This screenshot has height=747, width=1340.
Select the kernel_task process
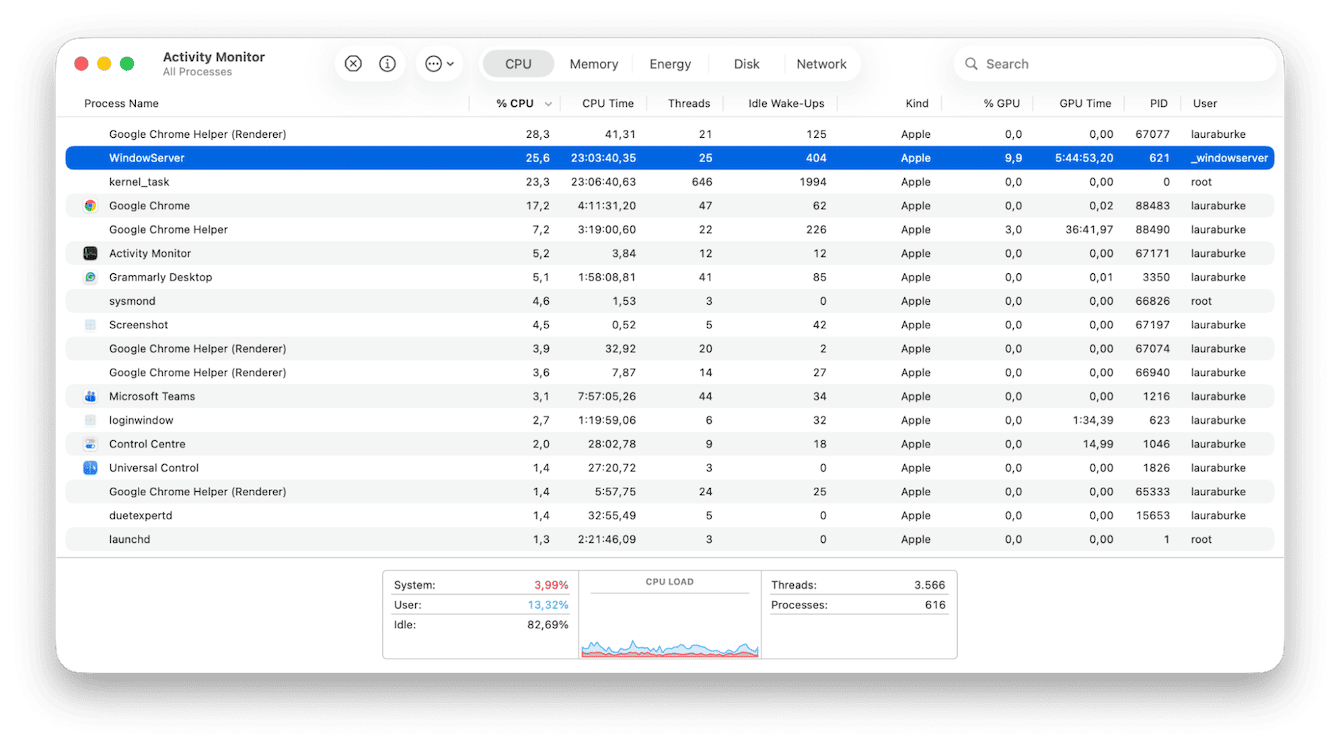(x=400, y=181)
